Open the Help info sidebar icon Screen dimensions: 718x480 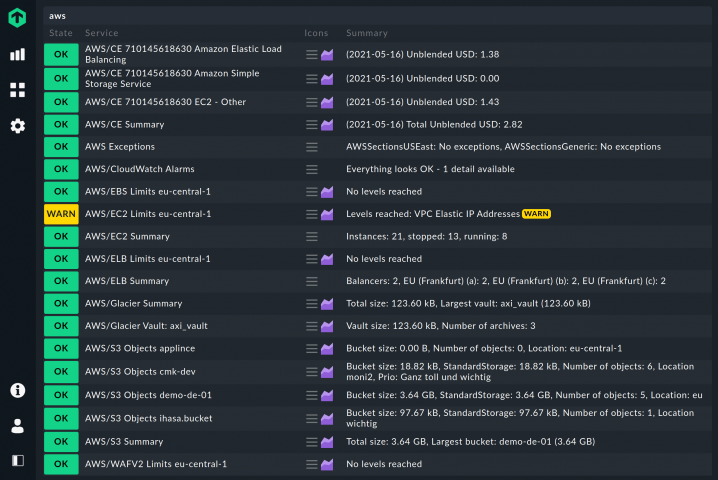(17, 390)
